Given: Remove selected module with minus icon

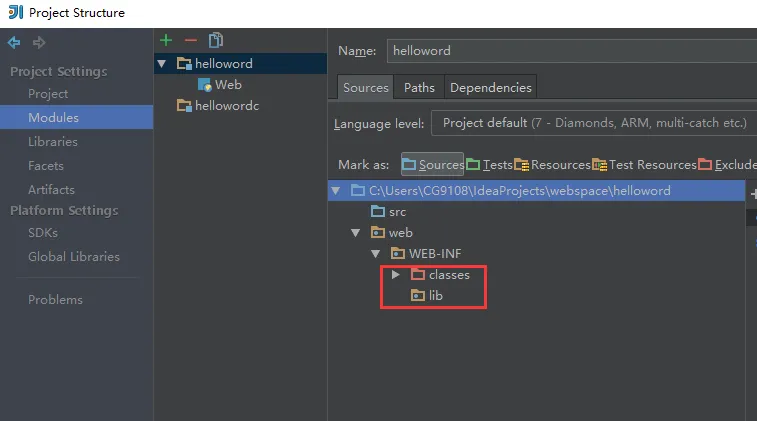Looking at the screenshot, I should point(191,40).
